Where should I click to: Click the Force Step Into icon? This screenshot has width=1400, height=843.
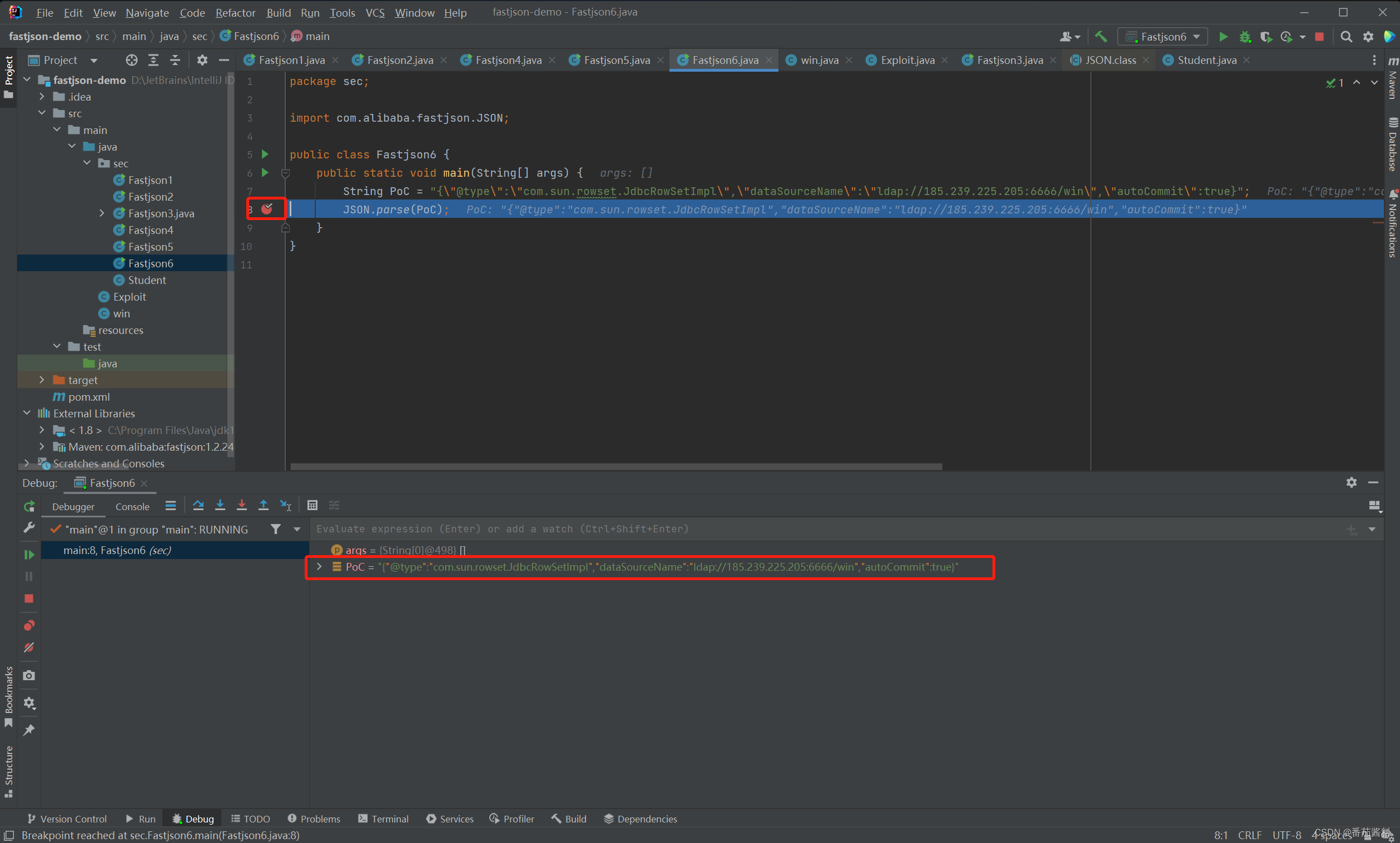tap(241, 505)
